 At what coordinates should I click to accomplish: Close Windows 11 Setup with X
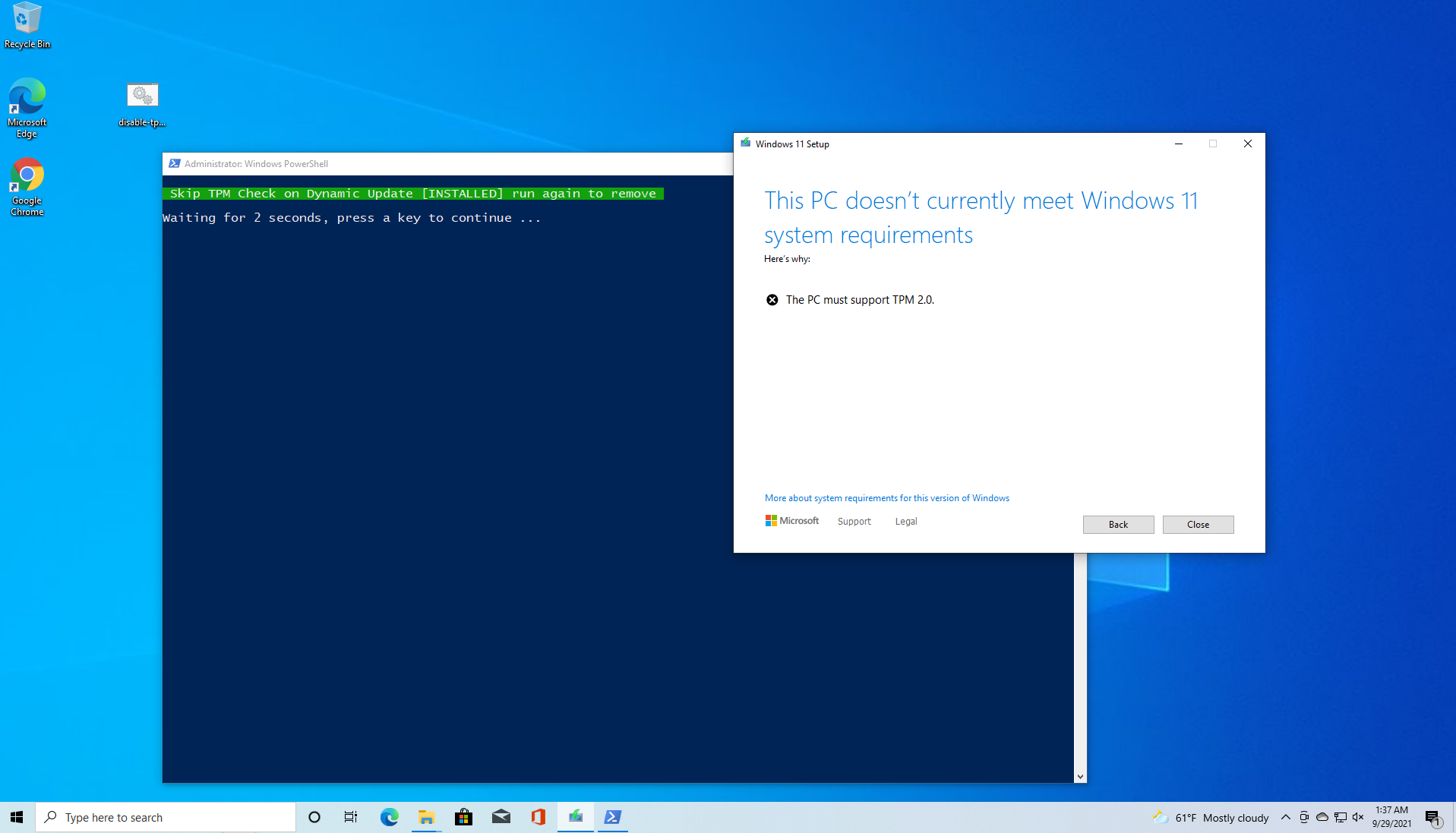pos(1247,144)
